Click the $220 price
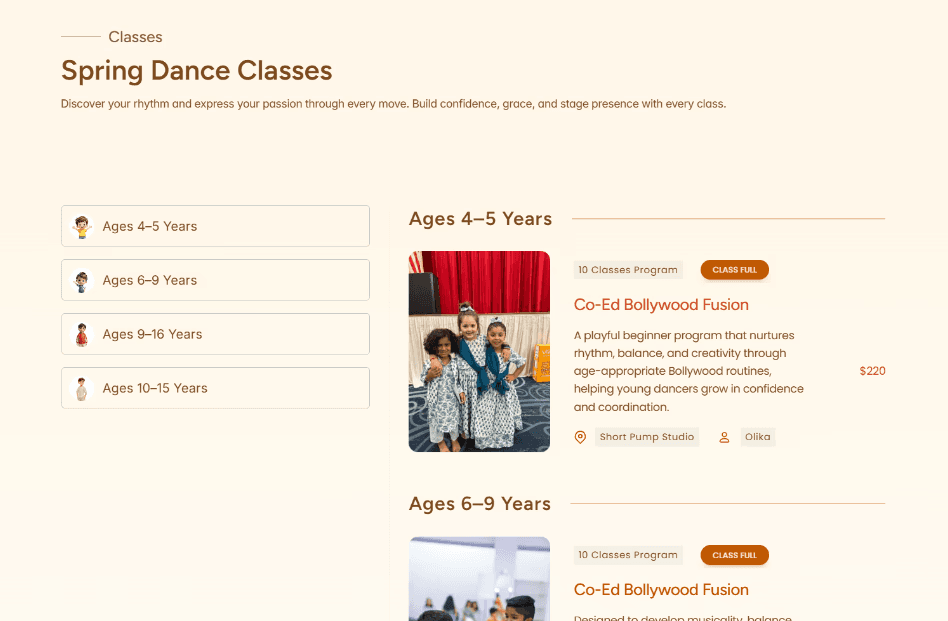This screenshot has height=621, width=948. tap(872, 371)
